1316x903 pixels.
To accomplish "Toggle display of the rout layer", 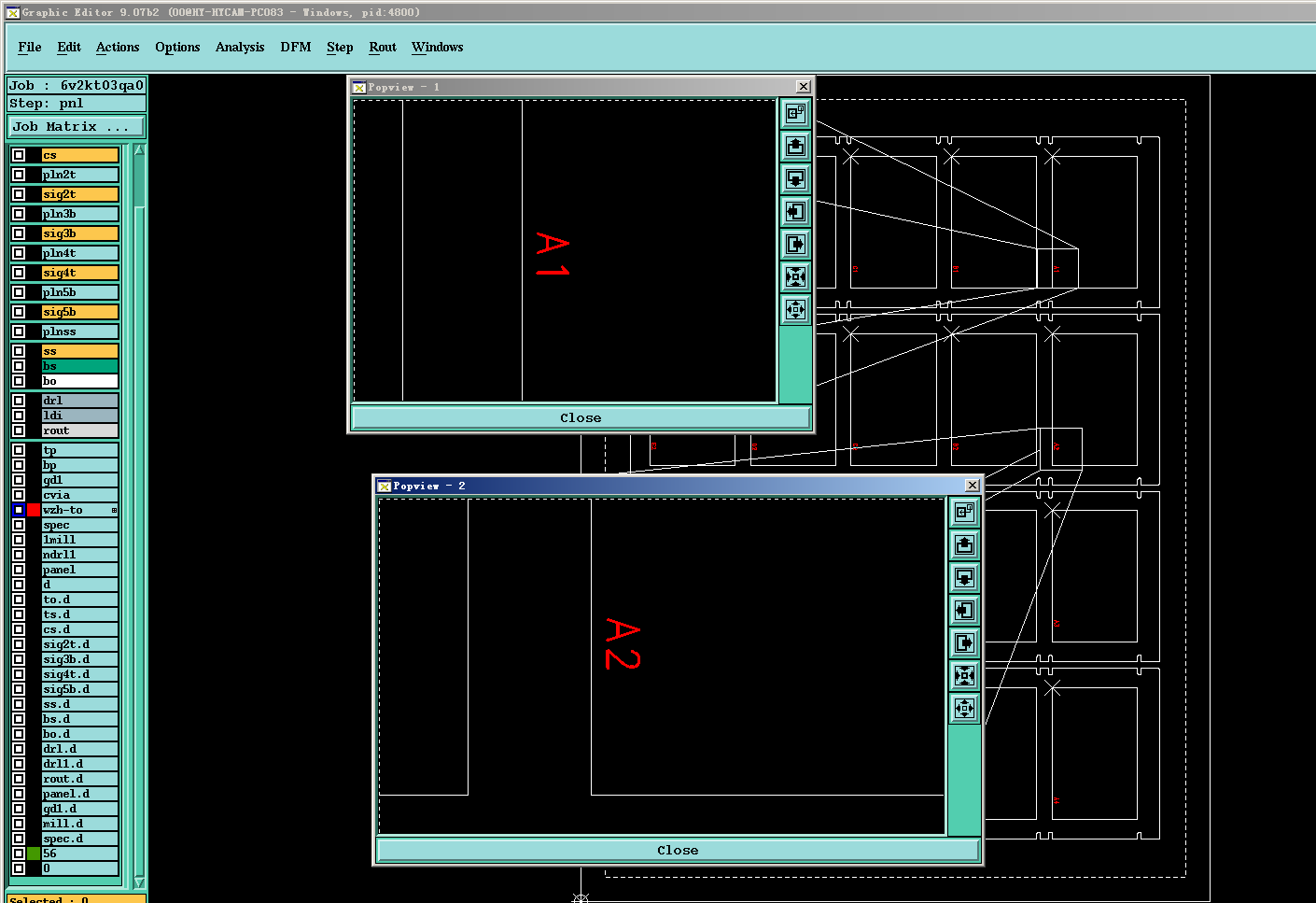I will coord(19,430).
